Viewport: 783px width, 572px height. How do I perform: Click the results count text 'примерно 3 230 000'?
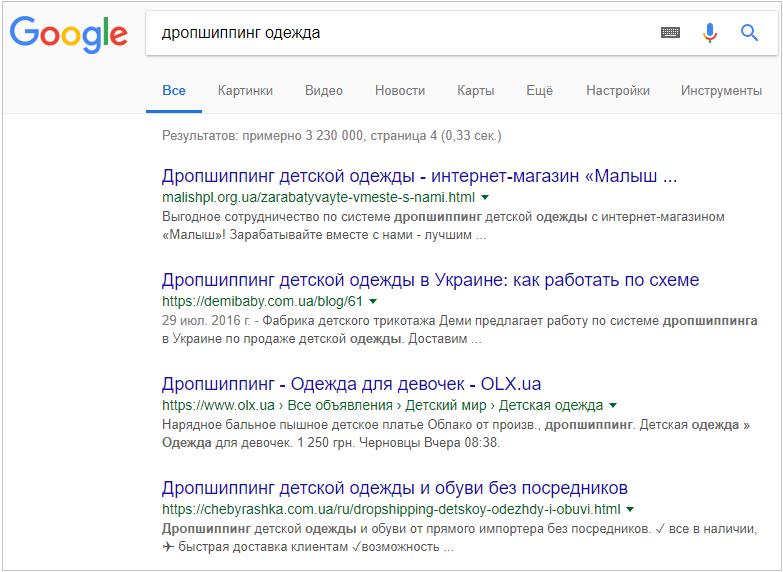pos(303,135)
